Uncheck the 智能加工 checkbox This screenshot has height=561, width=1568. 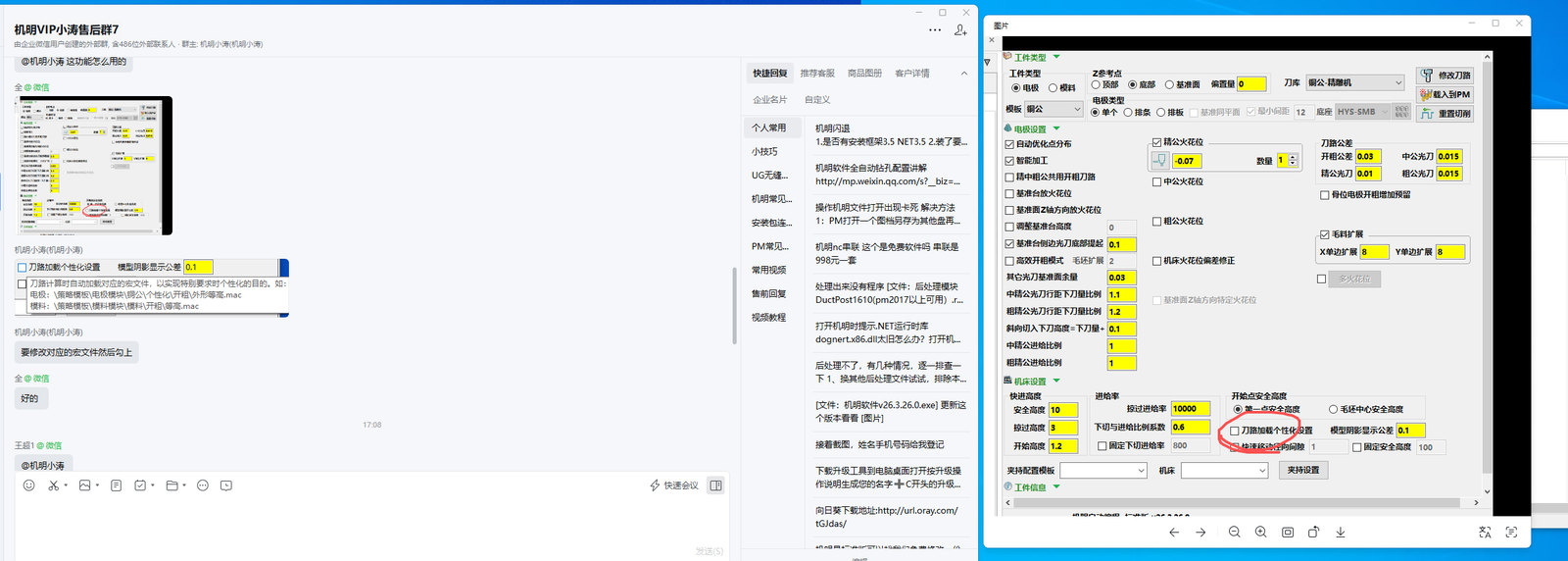pos(1009,160)
